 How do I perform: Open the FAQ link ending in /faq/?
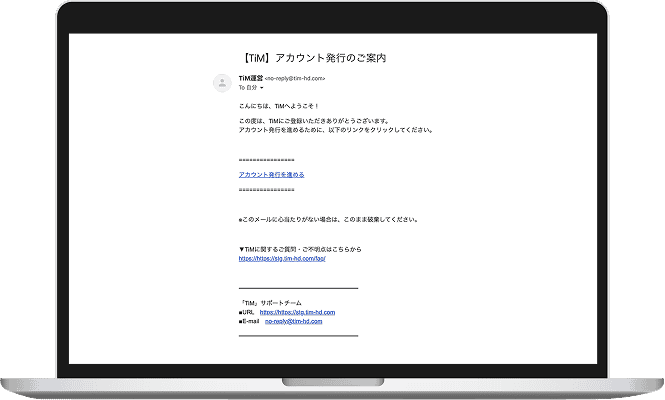tap(282, 258)
